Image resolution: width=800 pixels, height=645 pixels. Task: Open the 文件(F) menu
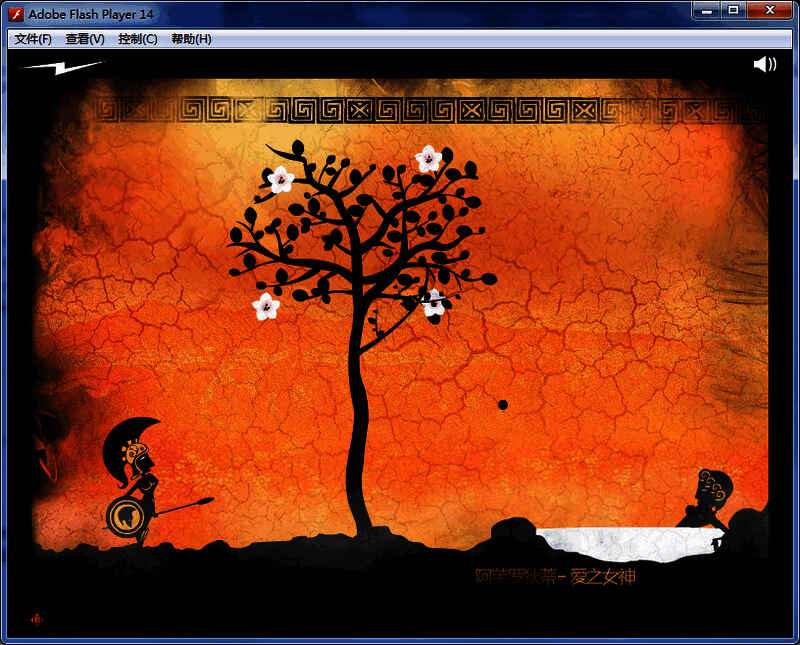pos(33,39)
